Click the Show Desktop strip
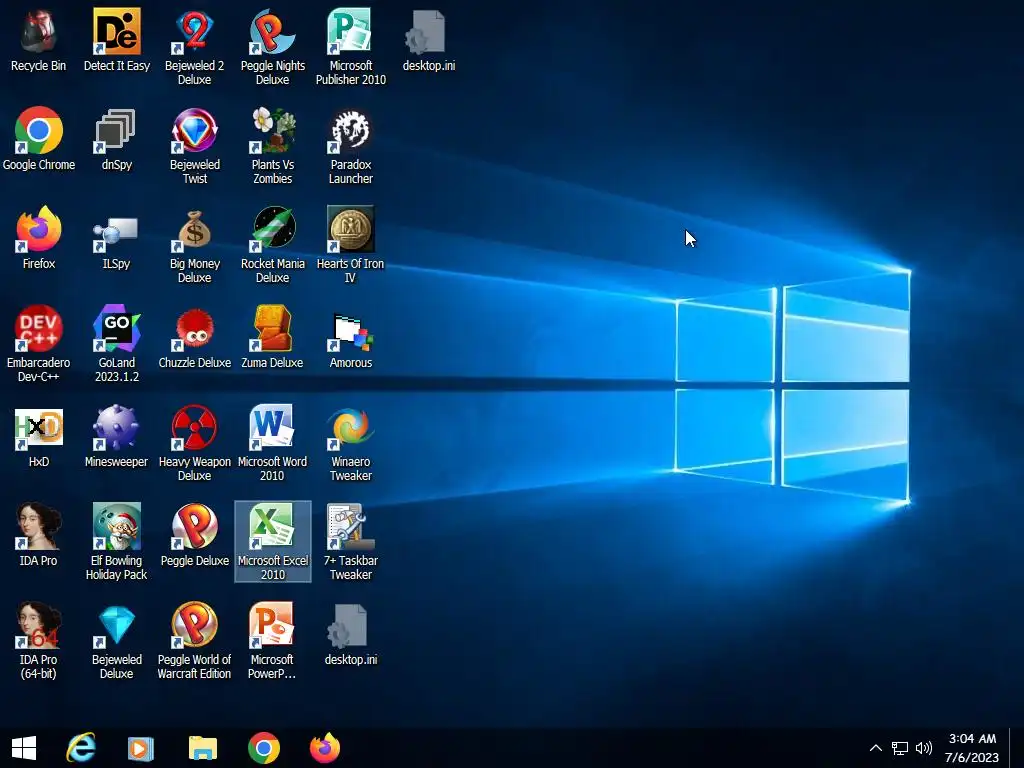Screen dimensions: 1024x768 pos(1017,748)
